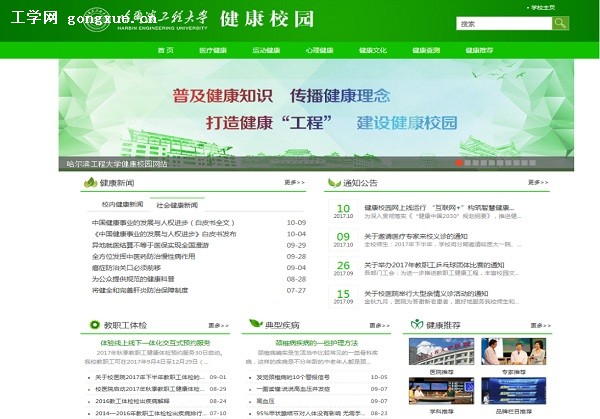Expand 更多>> in the 健康新闻 section
The height and width of the screenshot is (419, 600).
294,183
